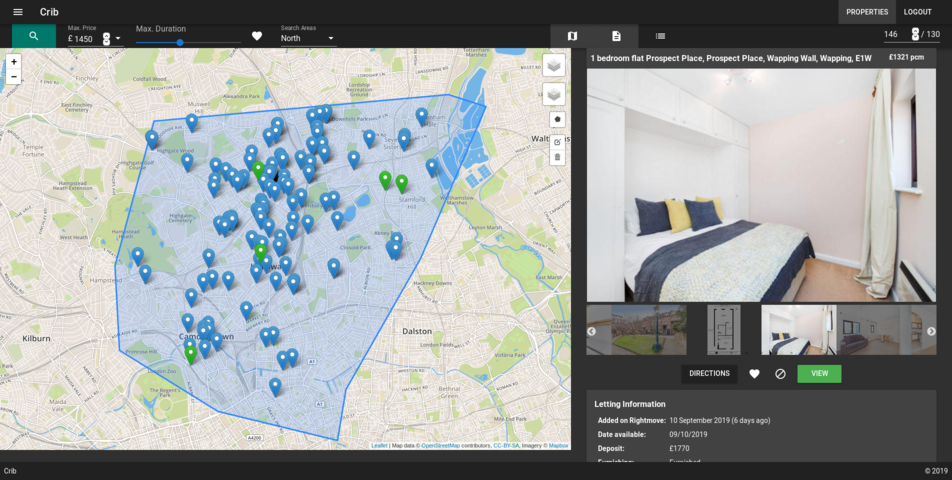Click the Max. Duration slider handle
Screen dimensions: 952x480
tap(180, 42)
